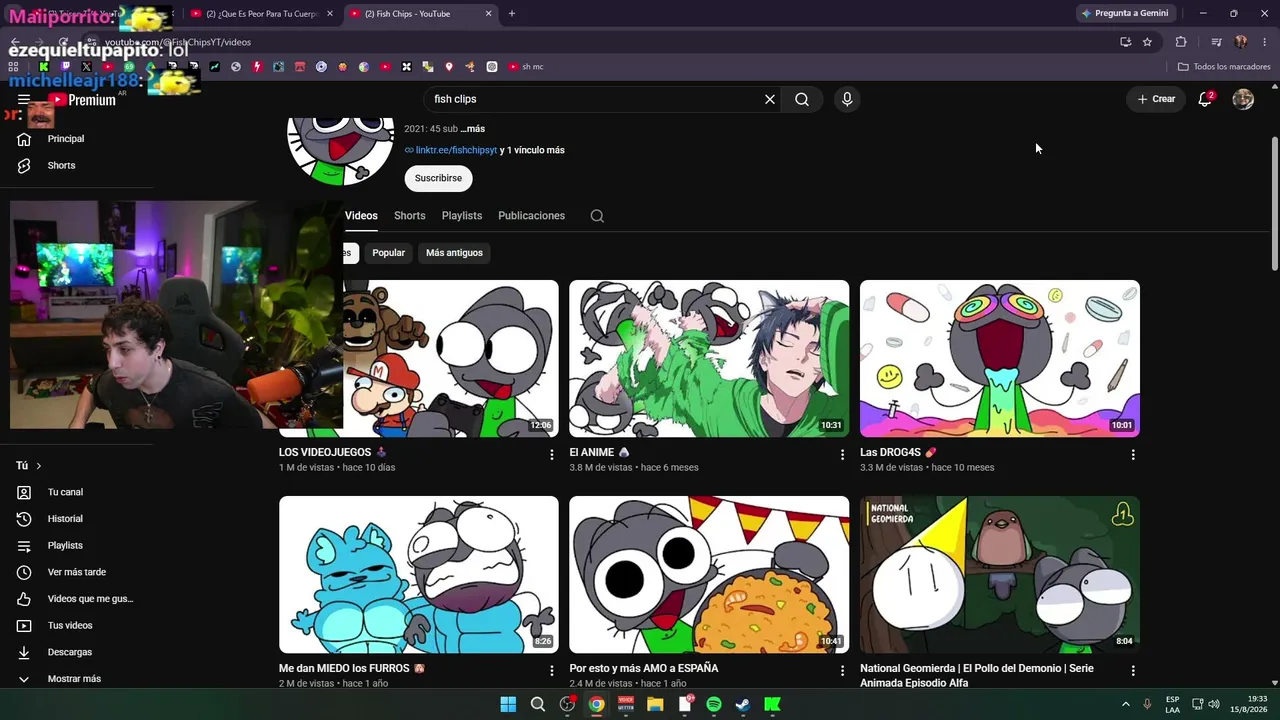Click the Crear button

coord(1156,99)
